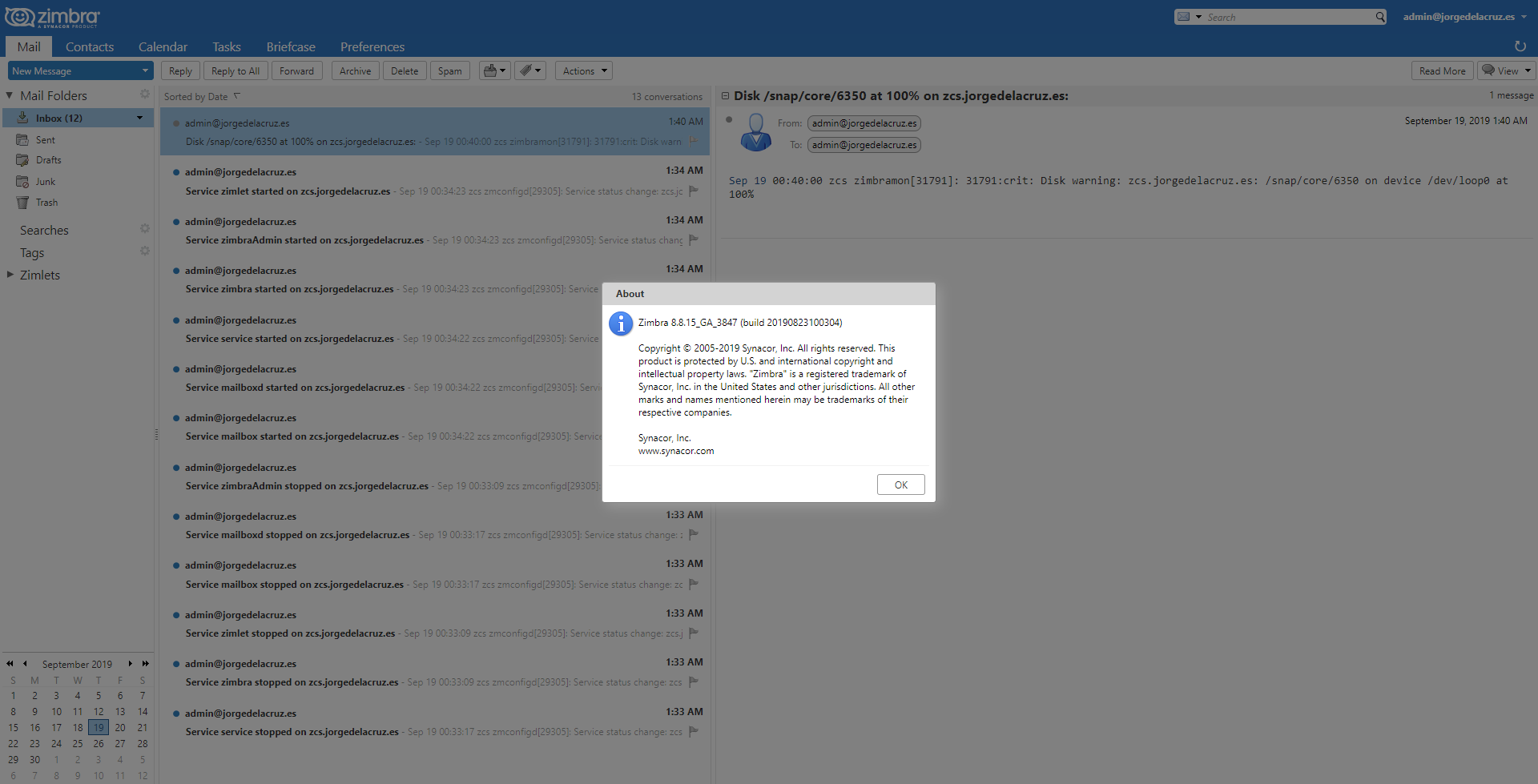Click in the Search input field
This screenshot has width=1538, height=784.
[1288, 17]
